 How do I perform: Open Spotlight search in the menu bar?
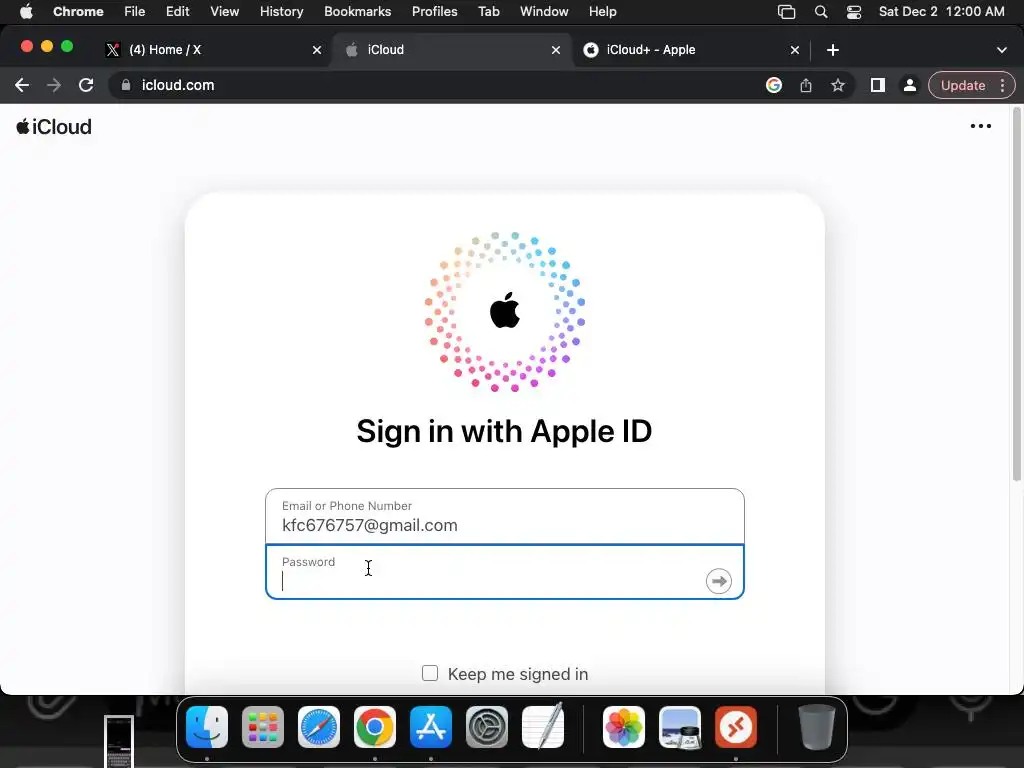pos(821,12)
